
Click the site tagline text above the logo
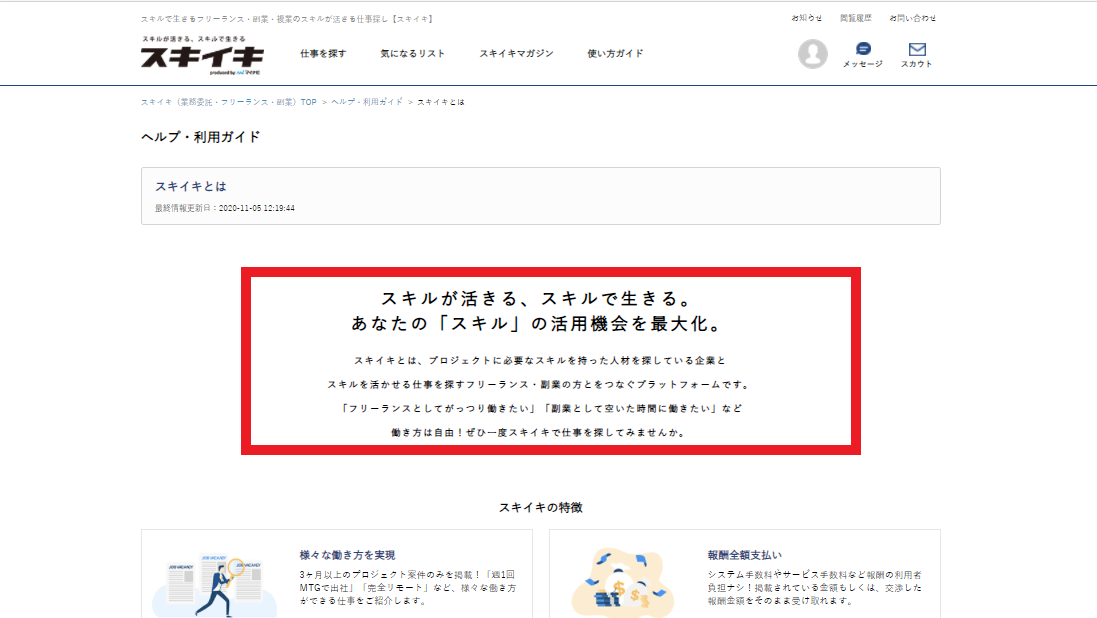click(x=287, y=19)
